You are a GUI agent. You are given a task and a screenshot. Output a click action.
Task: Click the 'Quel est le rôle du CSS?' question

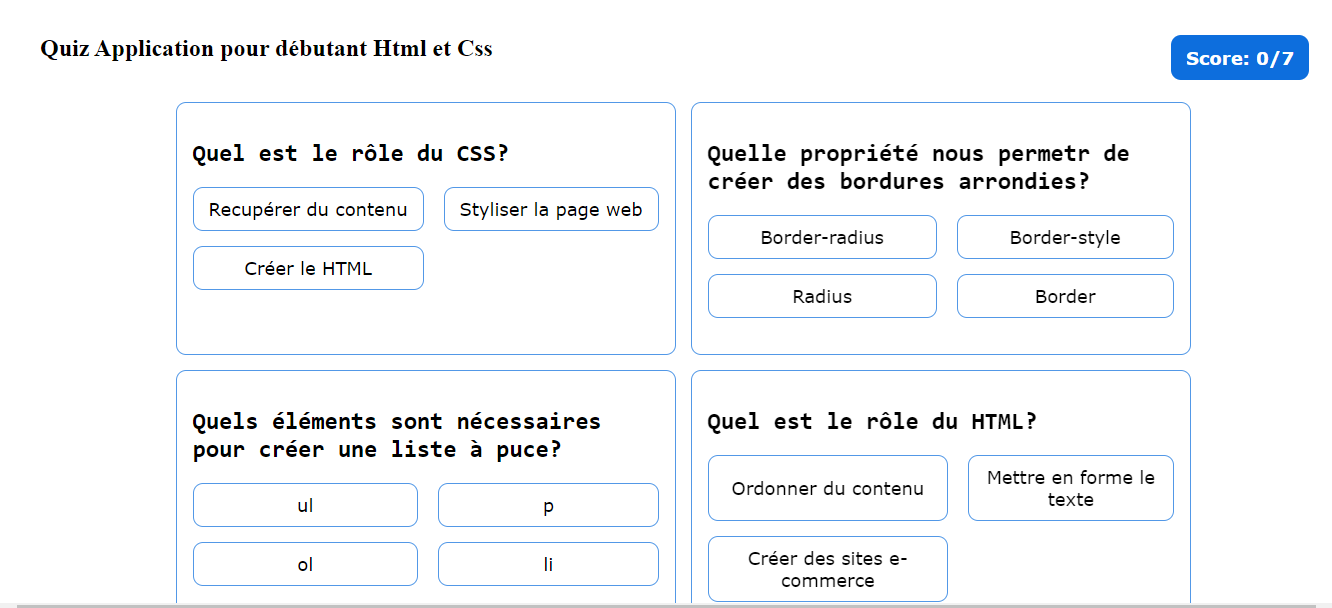pyautogui.click(x=350, y=154)
